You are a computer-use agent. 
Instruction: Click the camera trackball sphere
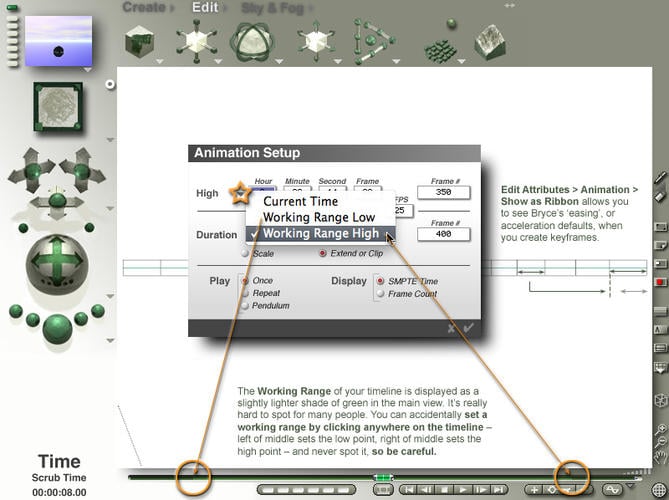click(x=57, y=265)
